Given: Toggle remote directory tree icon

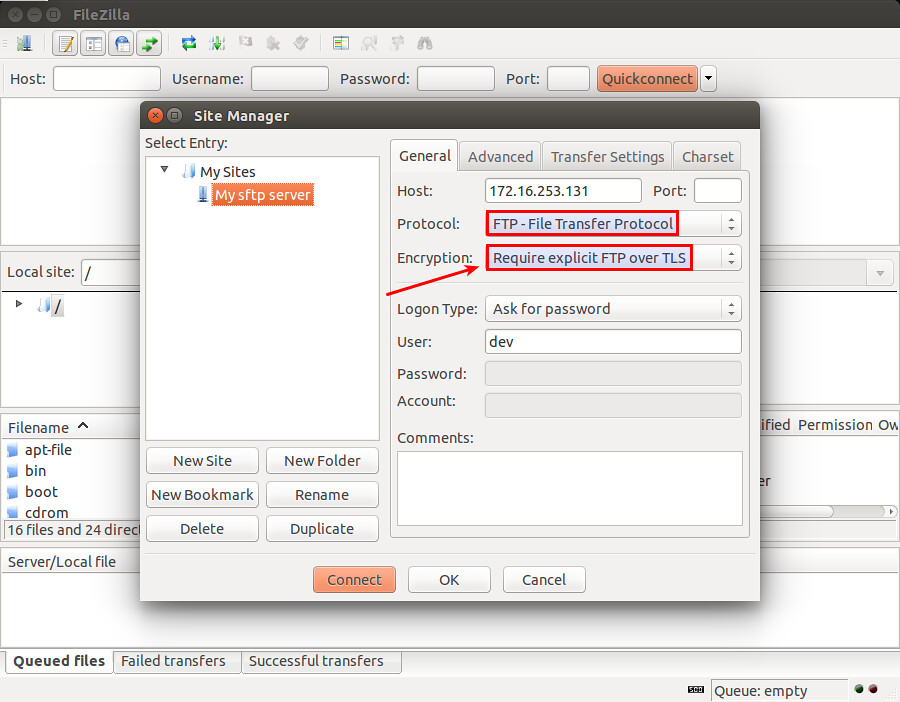Looking at the screenshot, I should [121, 43].
